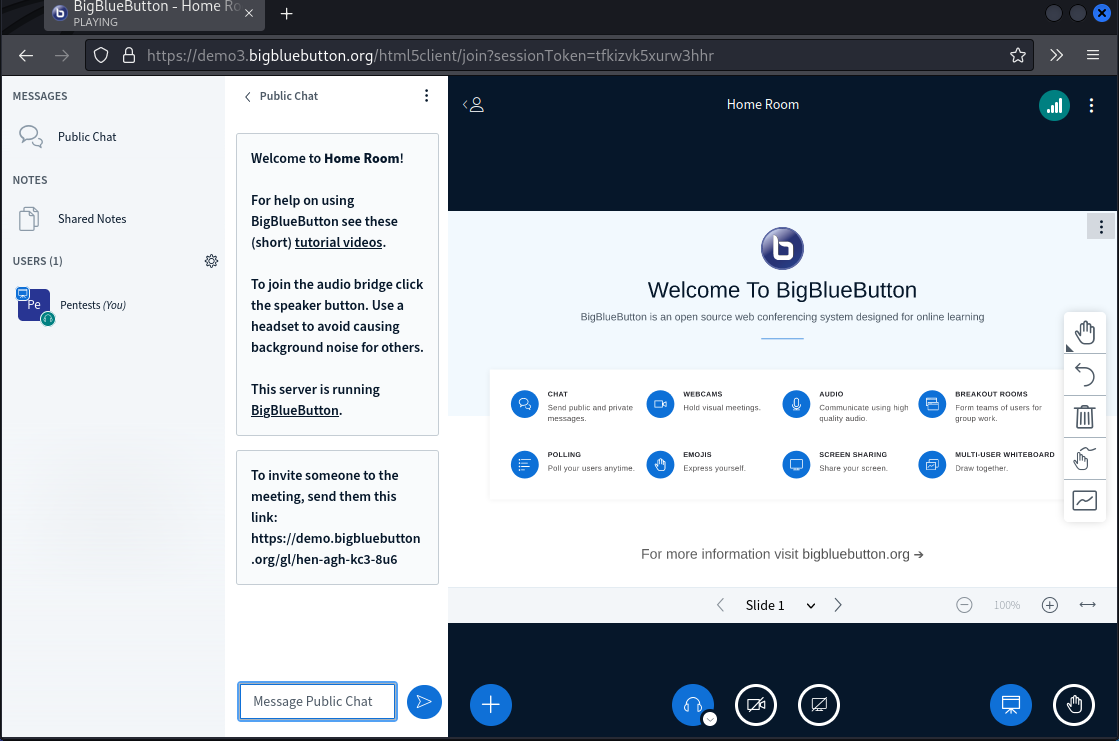Expand audio device options chevron
1119x741 pixels.
coord(709,718)
